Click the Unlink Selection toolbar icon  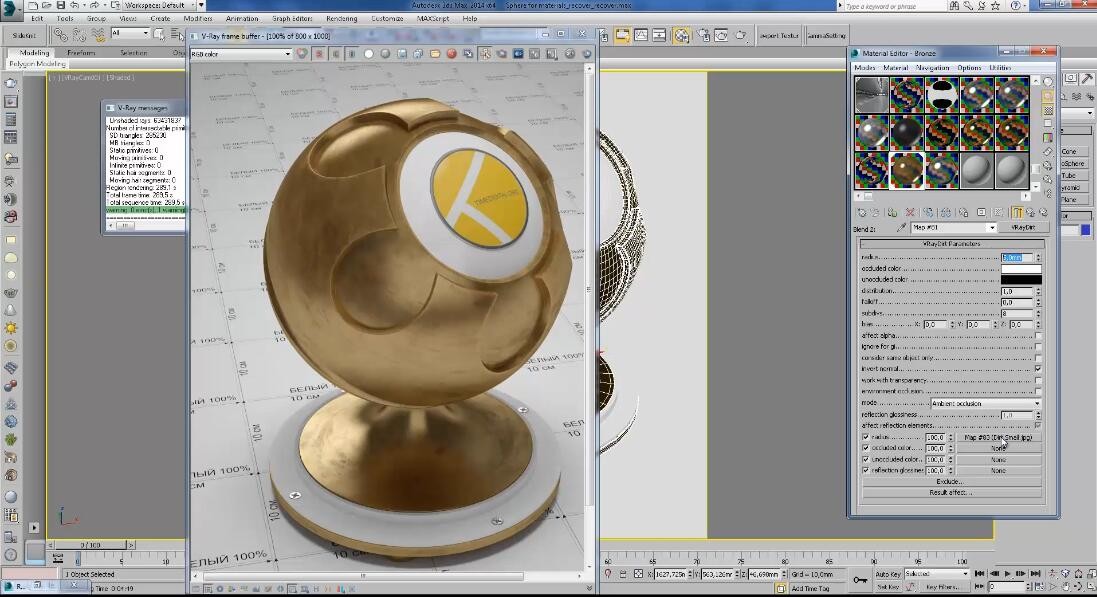pyautogui.click(x=80, y=35)
